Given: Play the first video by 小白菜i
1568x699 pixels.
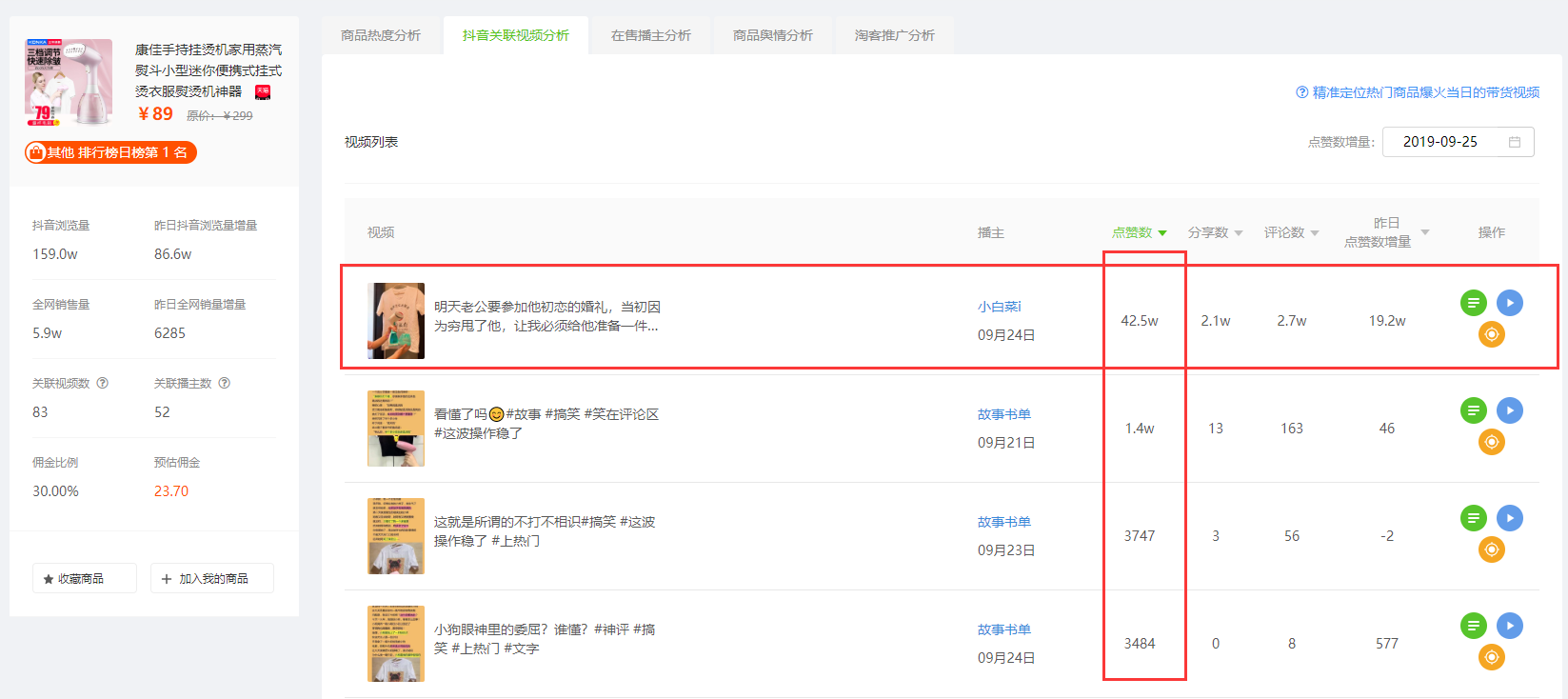Looking at the screenshot, I should [x=1509, y=303].
